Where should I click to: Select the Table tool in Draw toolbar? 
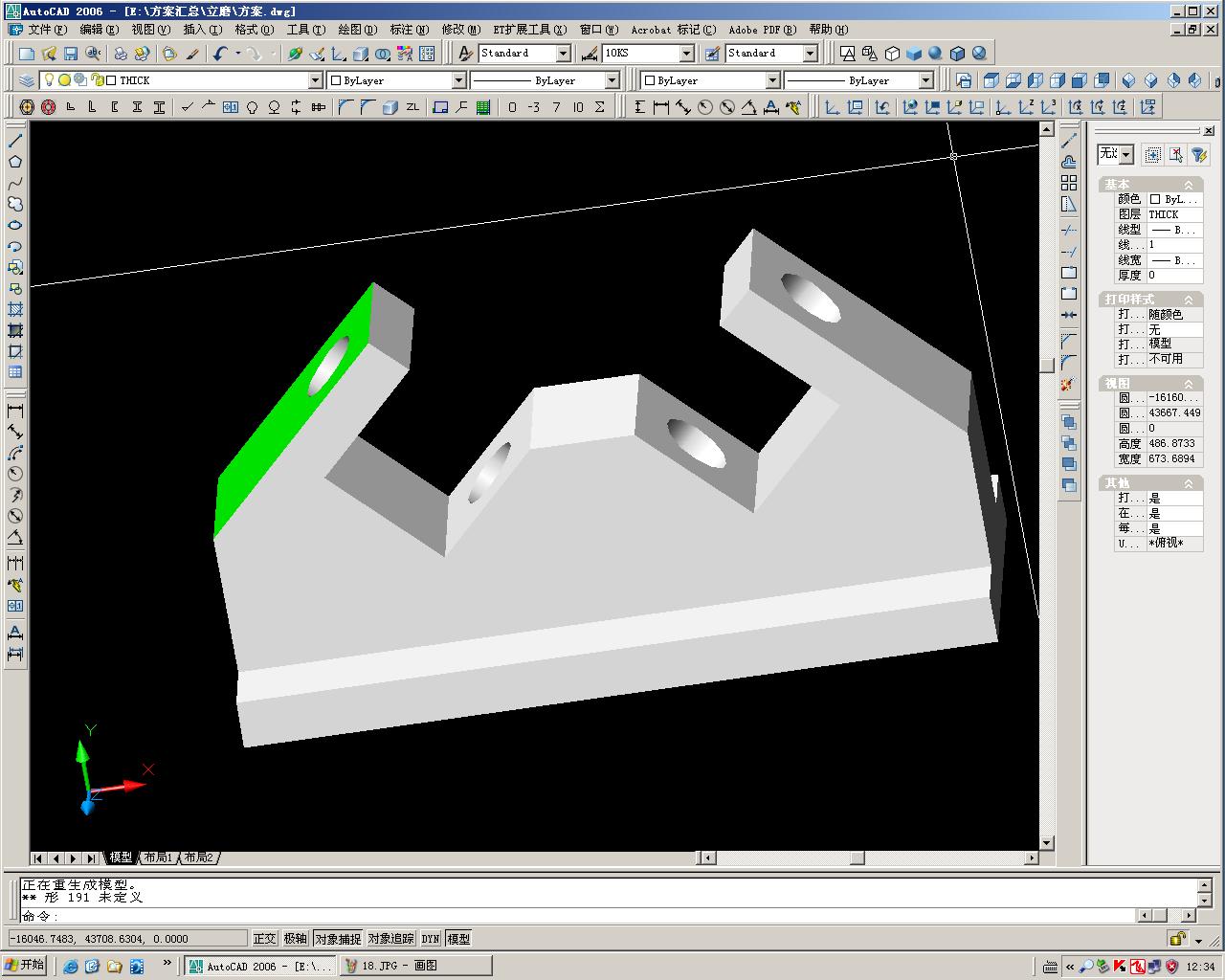pos(15,372)
